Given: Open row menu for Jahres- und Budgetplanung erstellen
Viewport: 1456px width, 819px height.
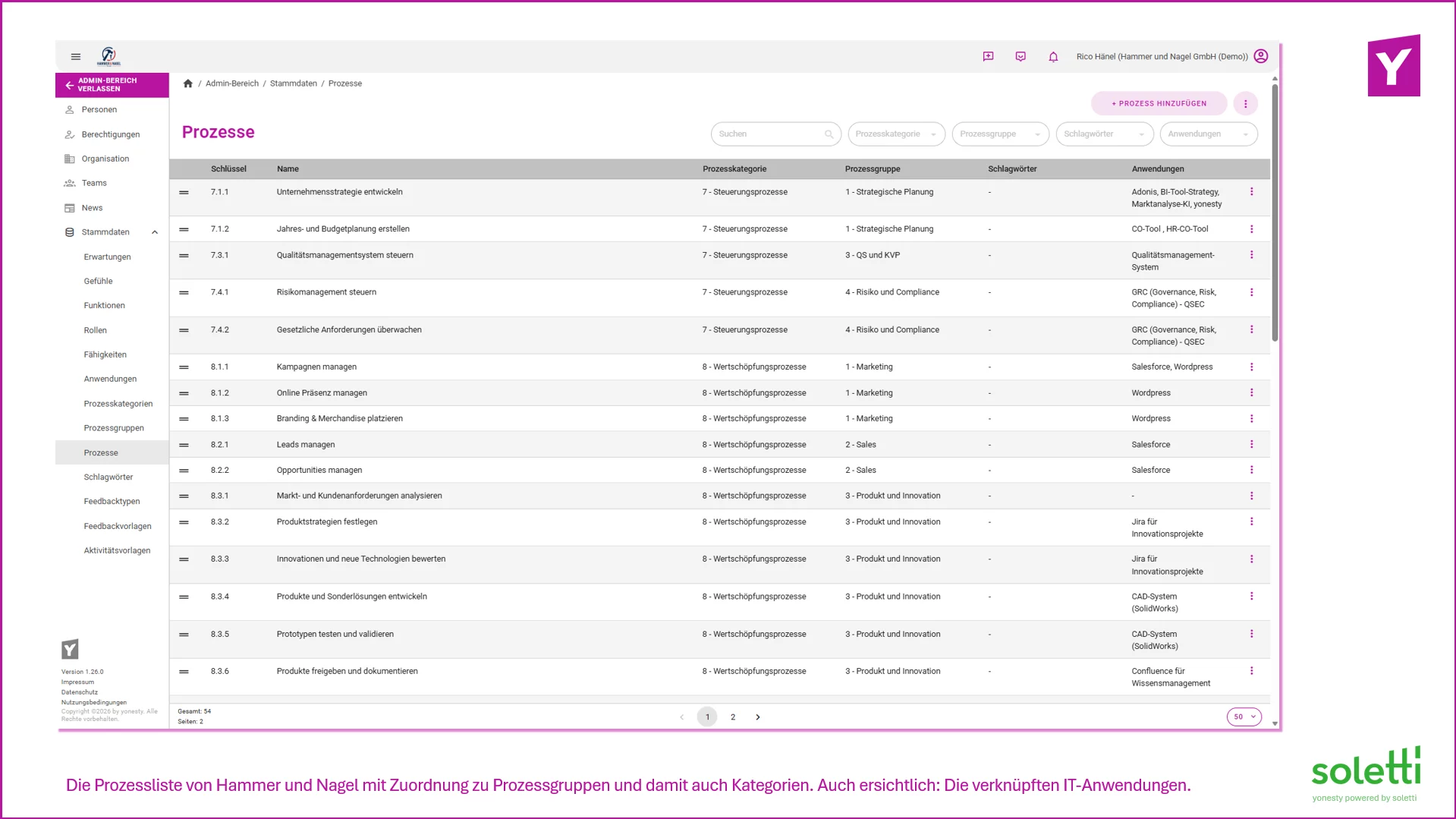Looking at the screenshot, I should [1252, 229].
